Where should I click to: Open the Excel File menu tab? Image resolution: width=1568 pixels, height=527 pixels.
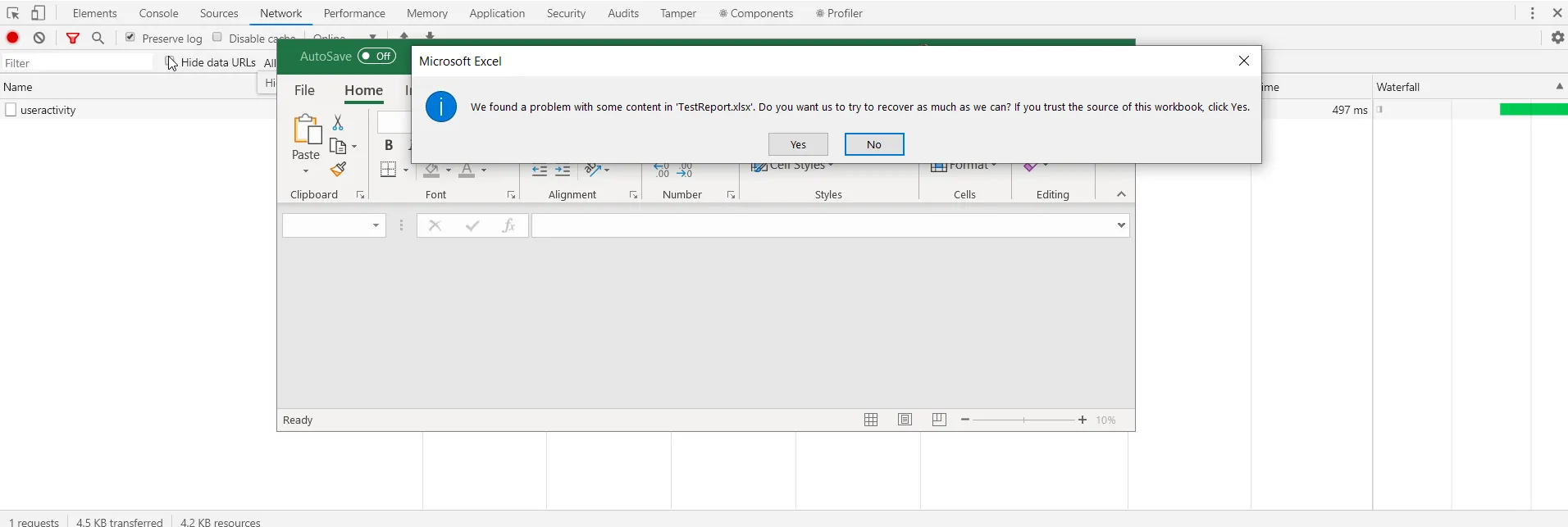[x=304, y=90]
